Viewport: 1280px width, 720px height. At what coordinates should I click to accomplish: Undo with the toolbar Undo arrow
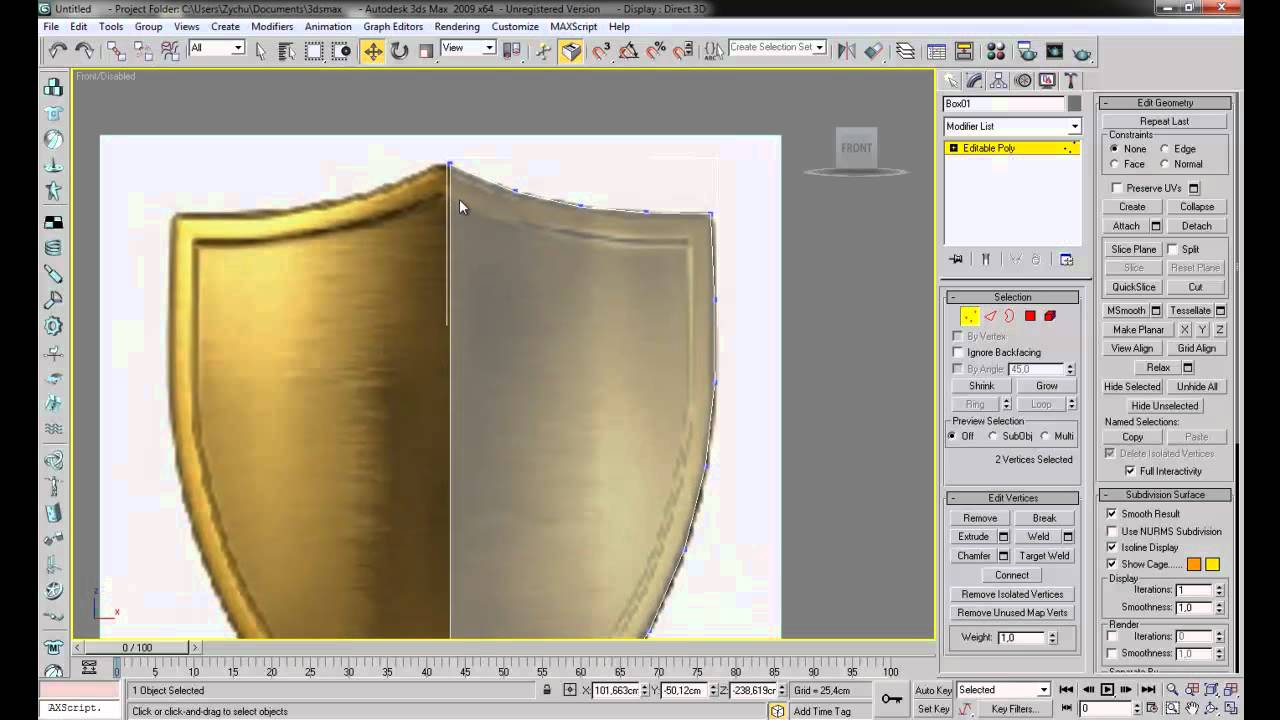click(x=57, y=51)
